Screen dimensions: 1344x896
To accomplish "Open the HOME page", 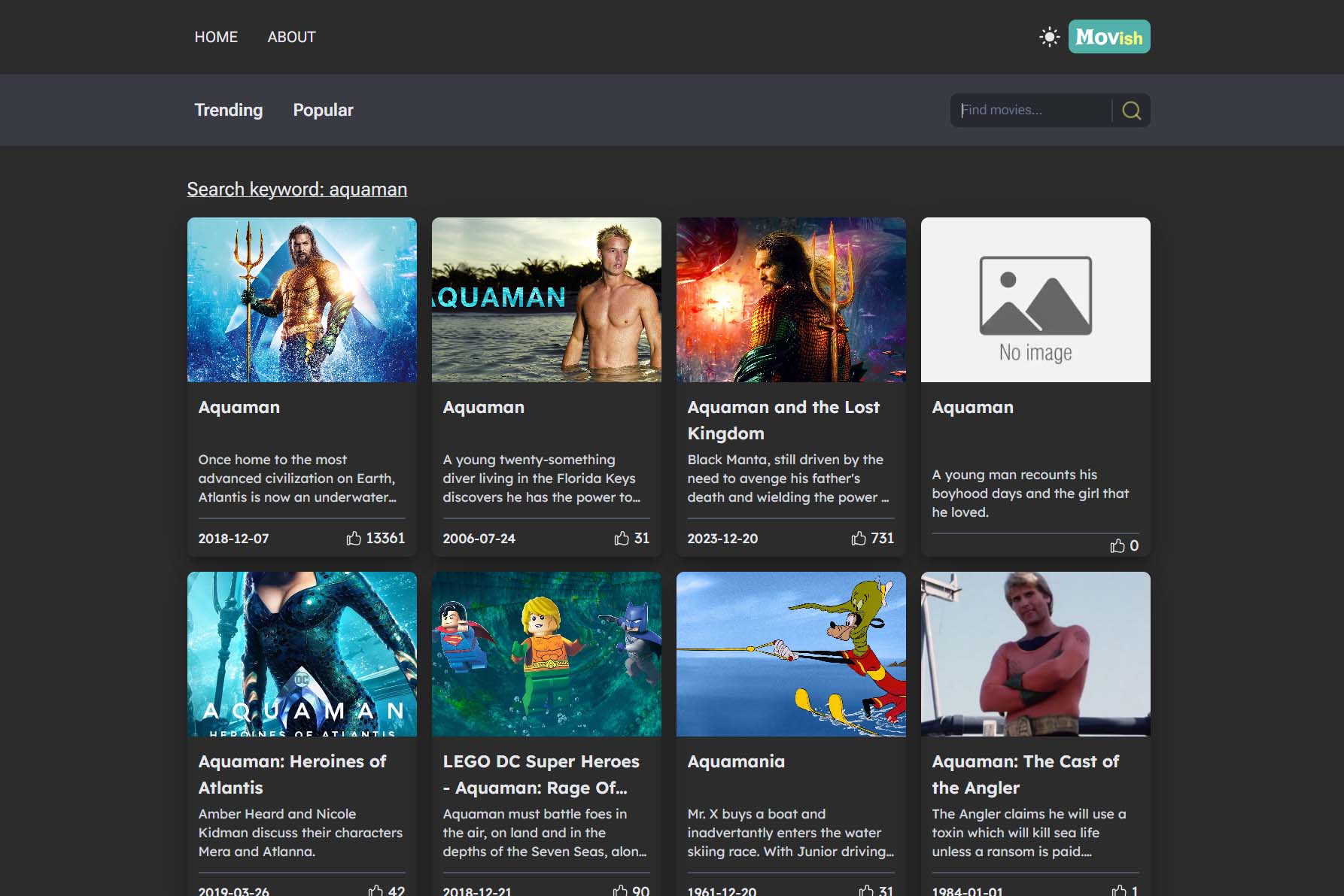I will pos(216,37).
